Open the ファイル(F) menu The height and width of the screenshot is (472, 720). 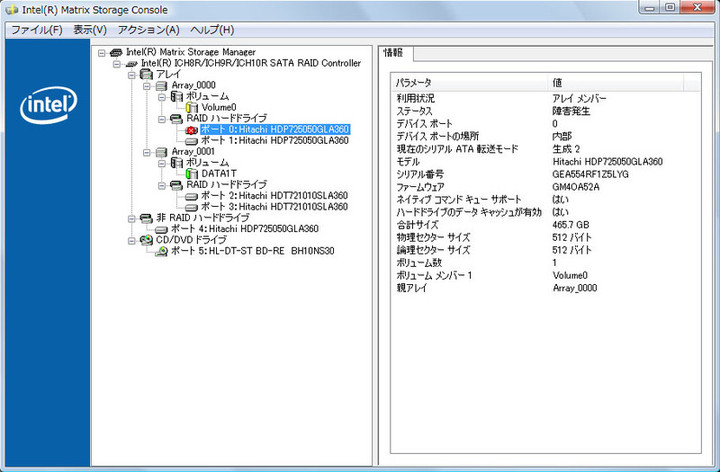36,30
